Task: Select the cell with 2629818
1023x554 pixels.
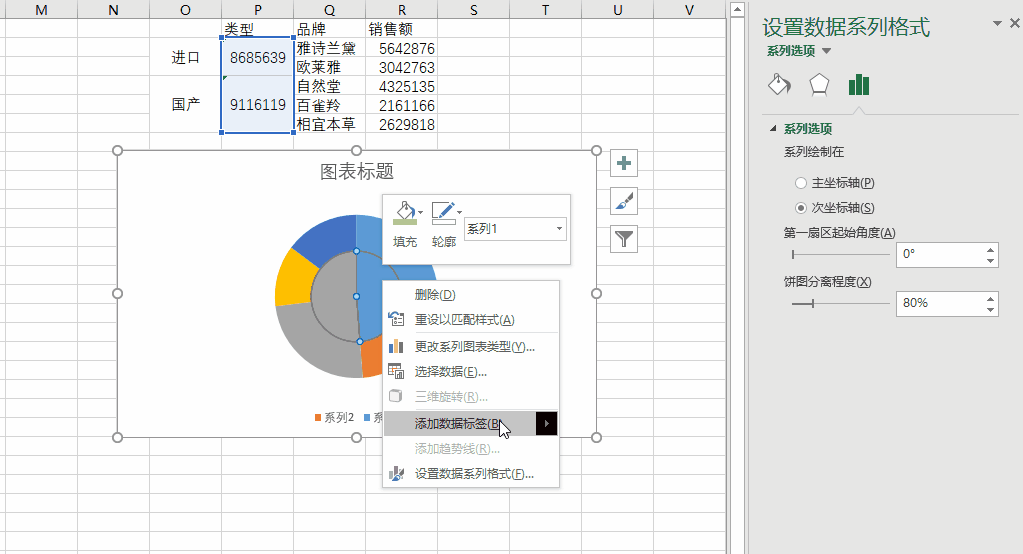Action: 402,124
